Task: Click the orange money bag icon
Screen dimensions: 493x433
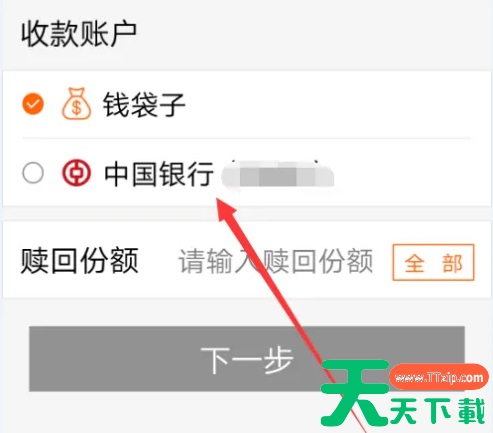Action: coord(76,104)
